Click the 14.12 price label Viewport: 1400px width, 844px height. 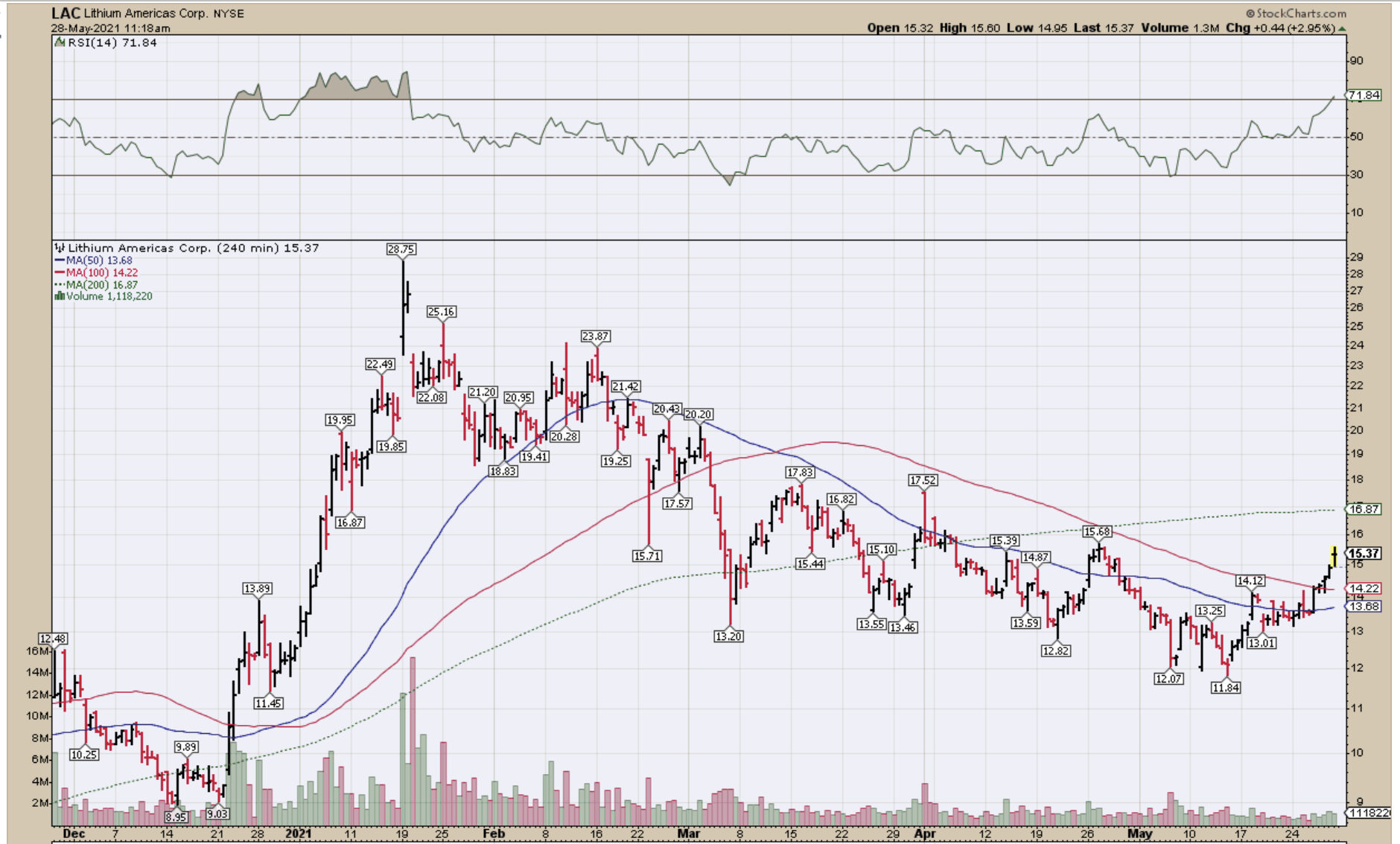tap(1250, 581)
